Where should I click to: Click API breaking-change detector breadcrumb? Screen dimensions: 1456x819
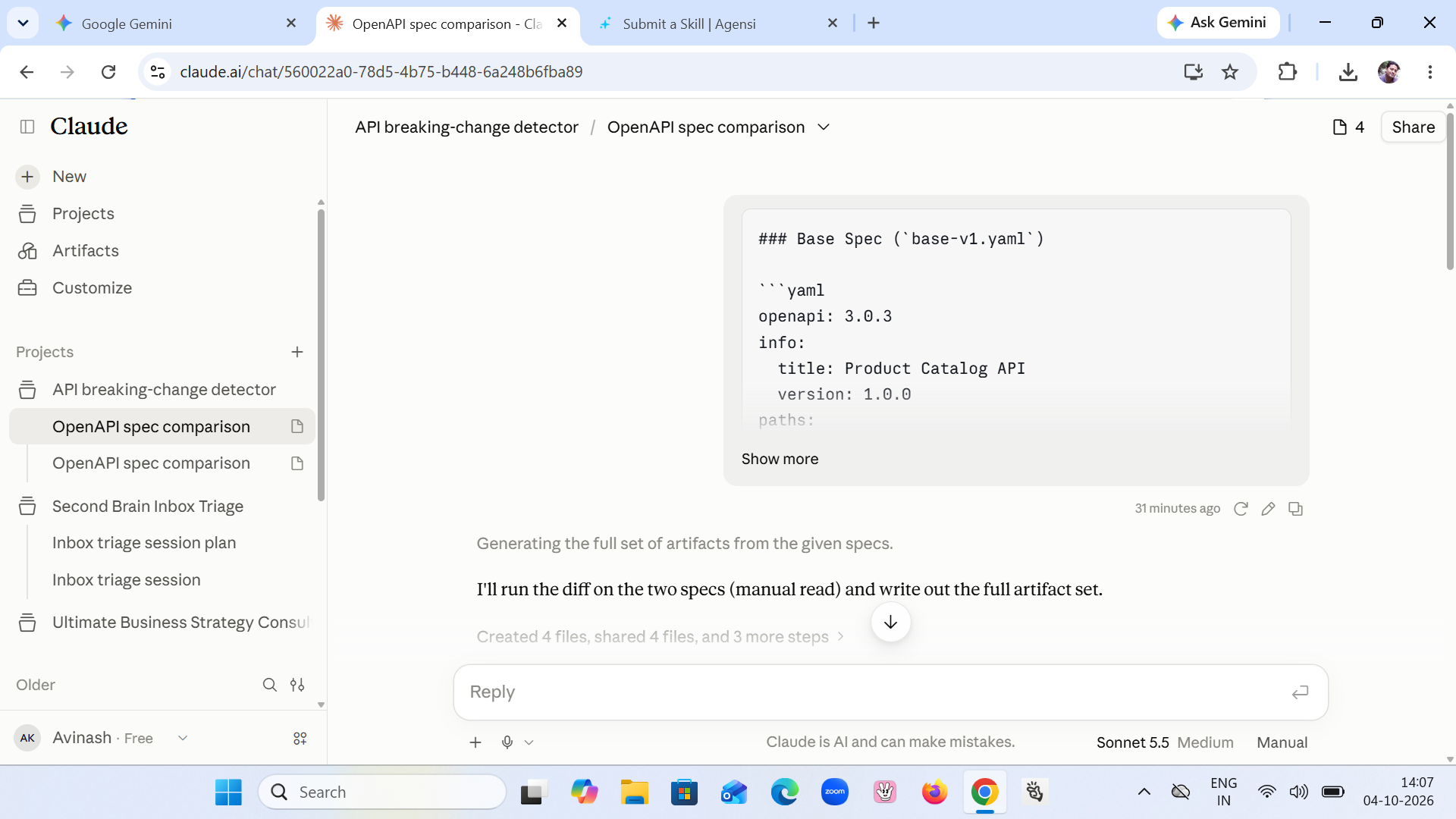pos(466,127)
